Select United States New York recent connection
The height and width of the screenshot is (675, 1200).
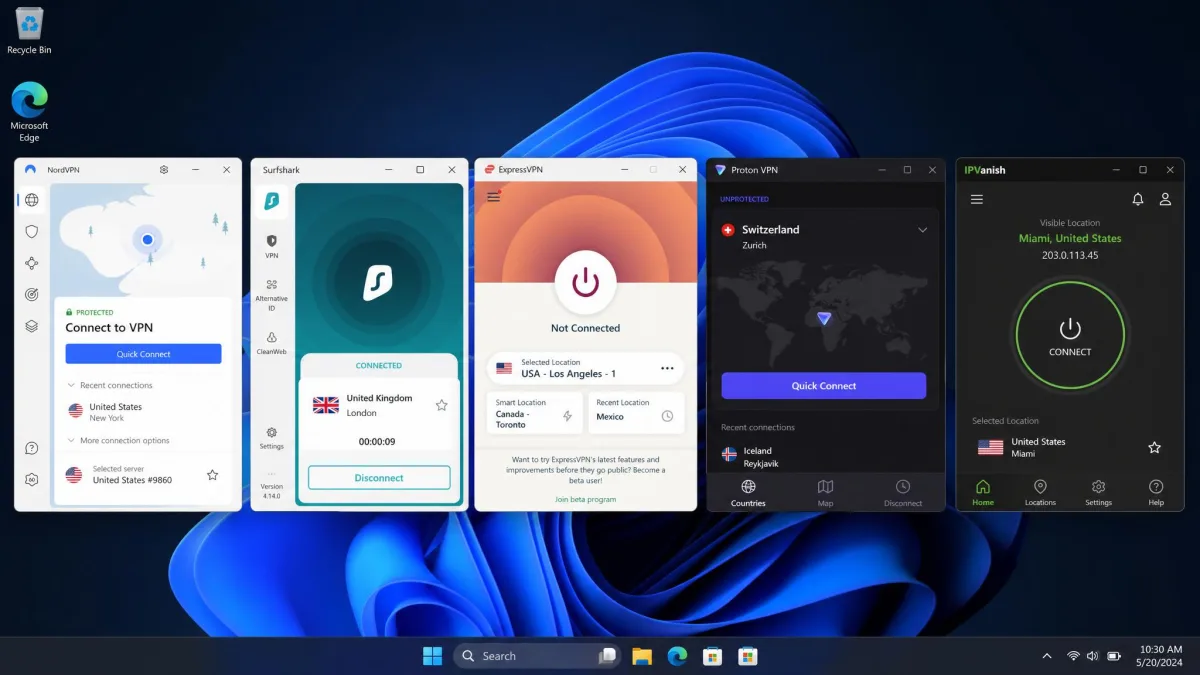pos(143,412)
